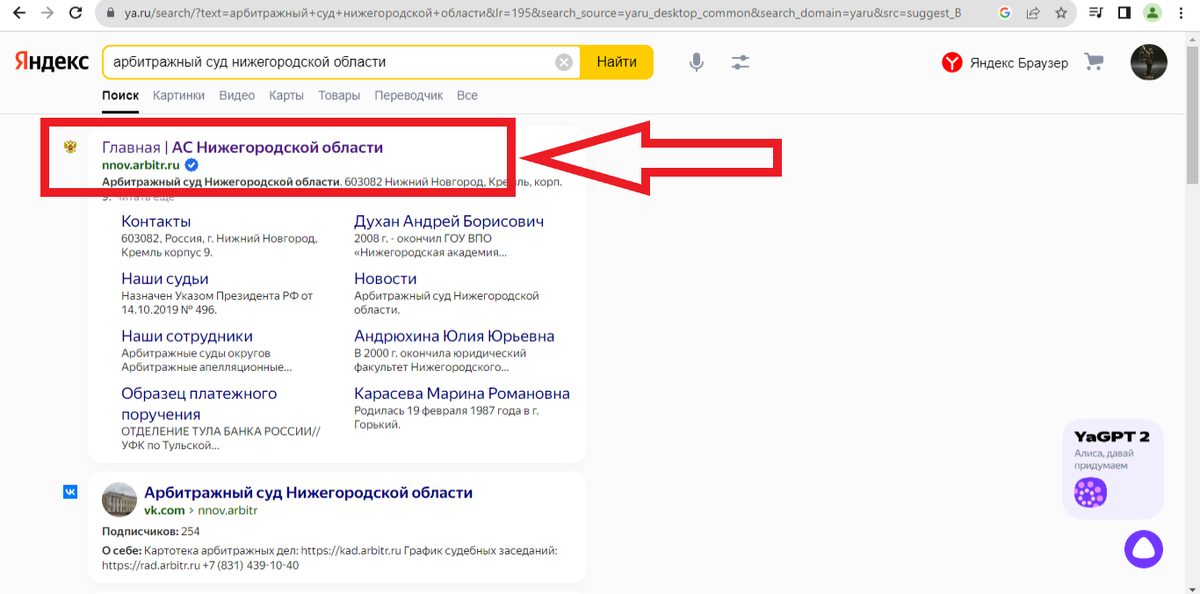1200x594 pixels.
Task: Click the Найти search button
Action: (617, 62)
